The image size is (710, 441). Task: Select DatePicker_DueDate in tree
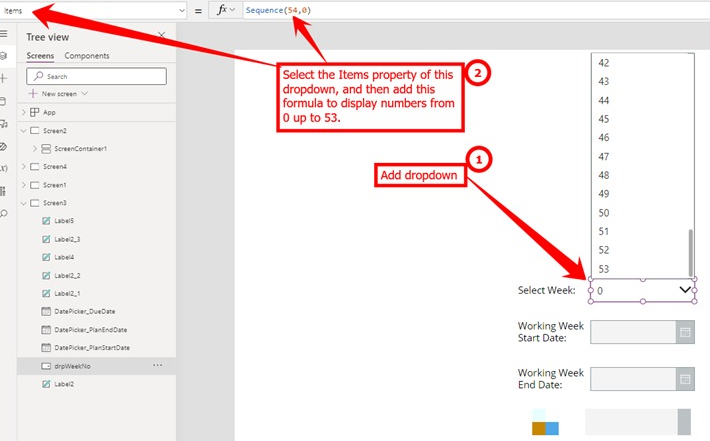coord(85,312)
